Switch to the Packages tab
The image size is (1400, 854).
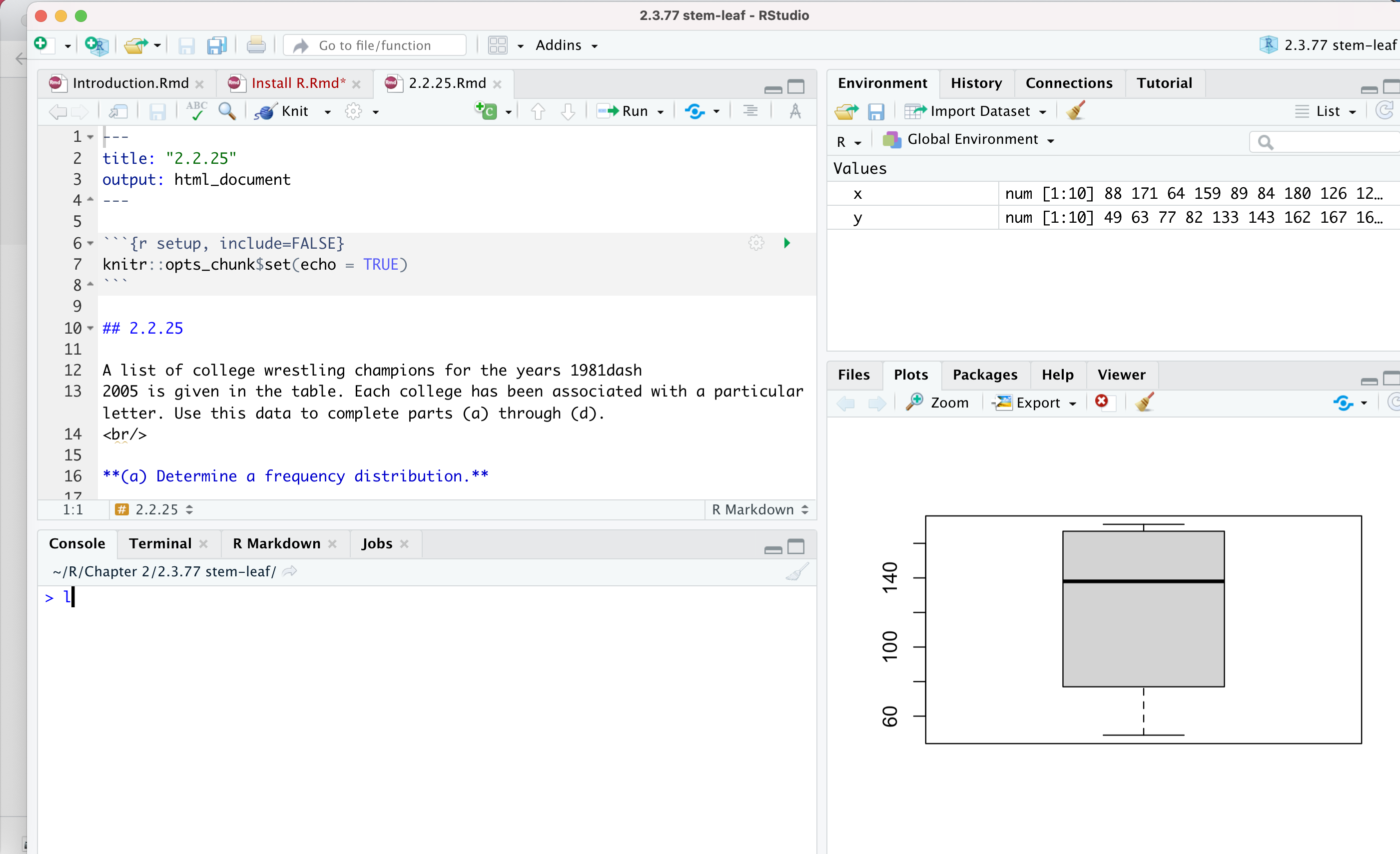coord(985,375)
